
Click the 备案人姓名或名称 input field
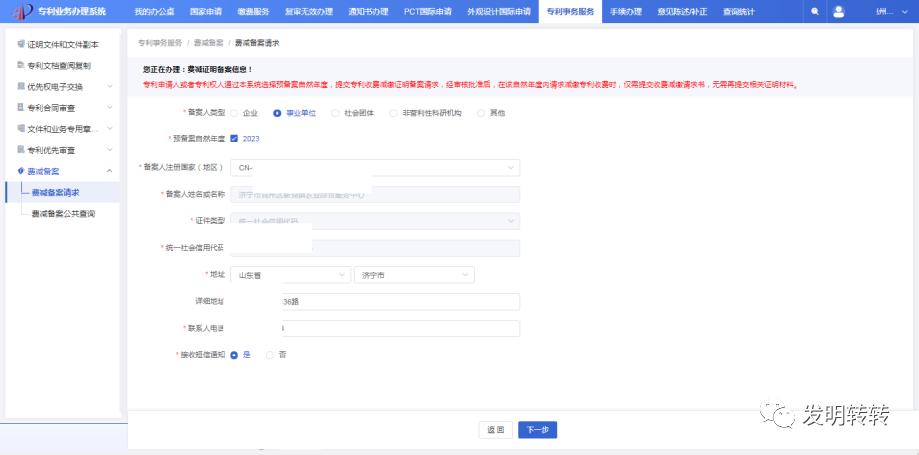click(x=375, y=194)
